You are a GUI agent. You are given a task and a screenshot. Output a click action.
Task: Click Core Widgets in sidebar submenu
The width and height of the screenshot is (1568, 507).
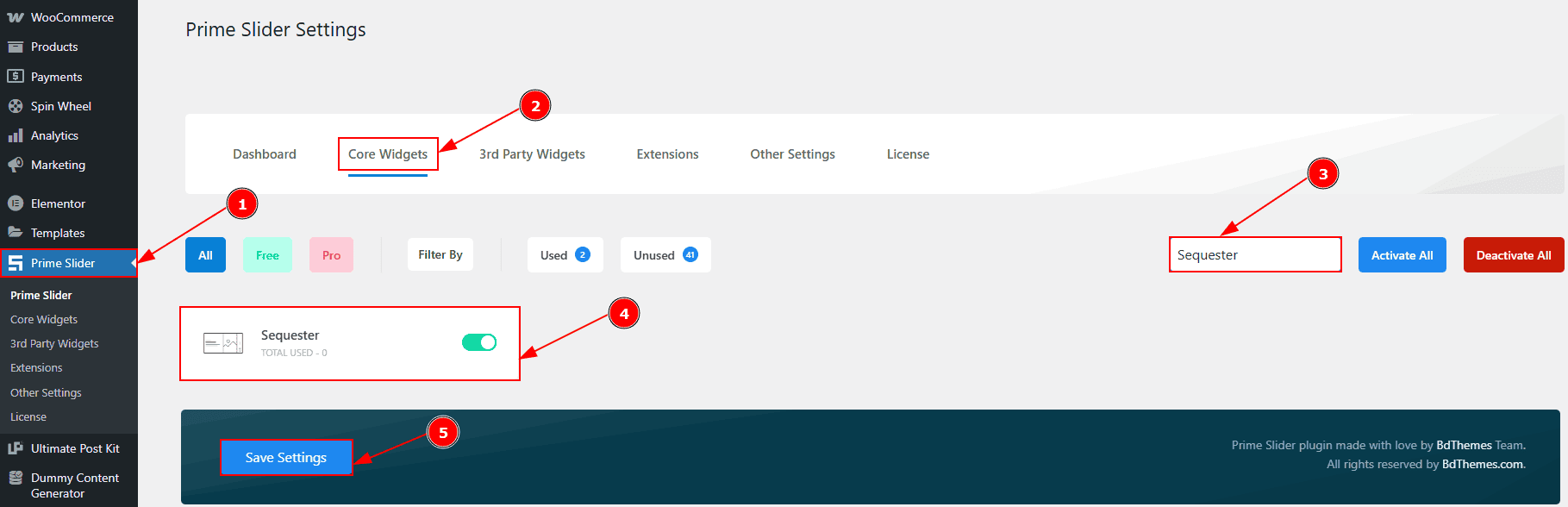(44, 319)
